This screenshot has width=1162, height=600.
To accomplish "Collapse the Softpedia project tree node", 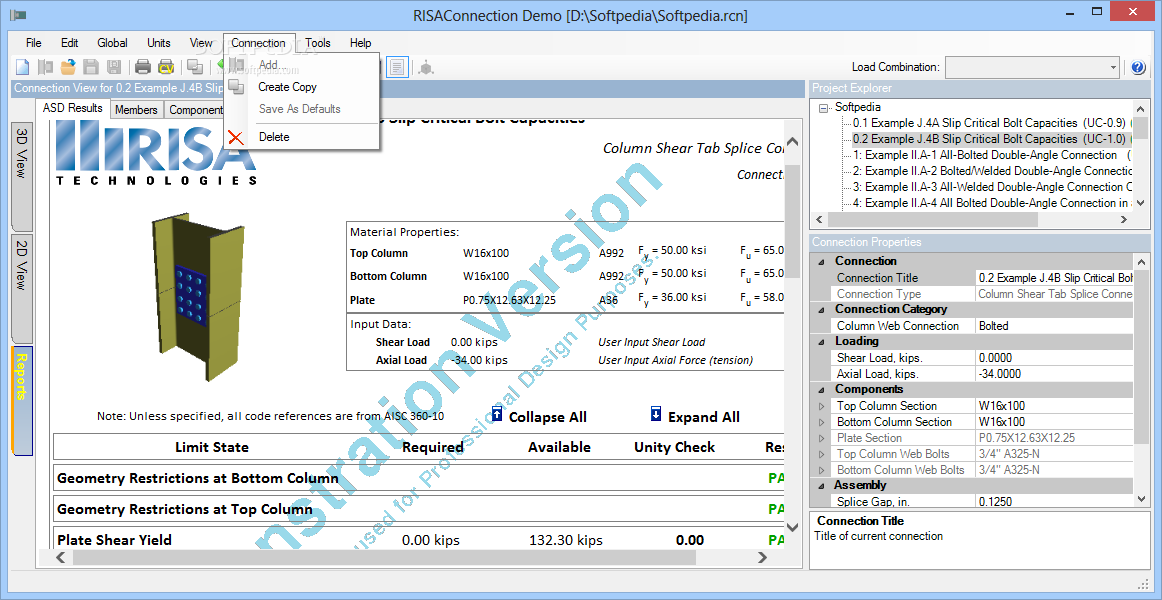I will [823, 107].
